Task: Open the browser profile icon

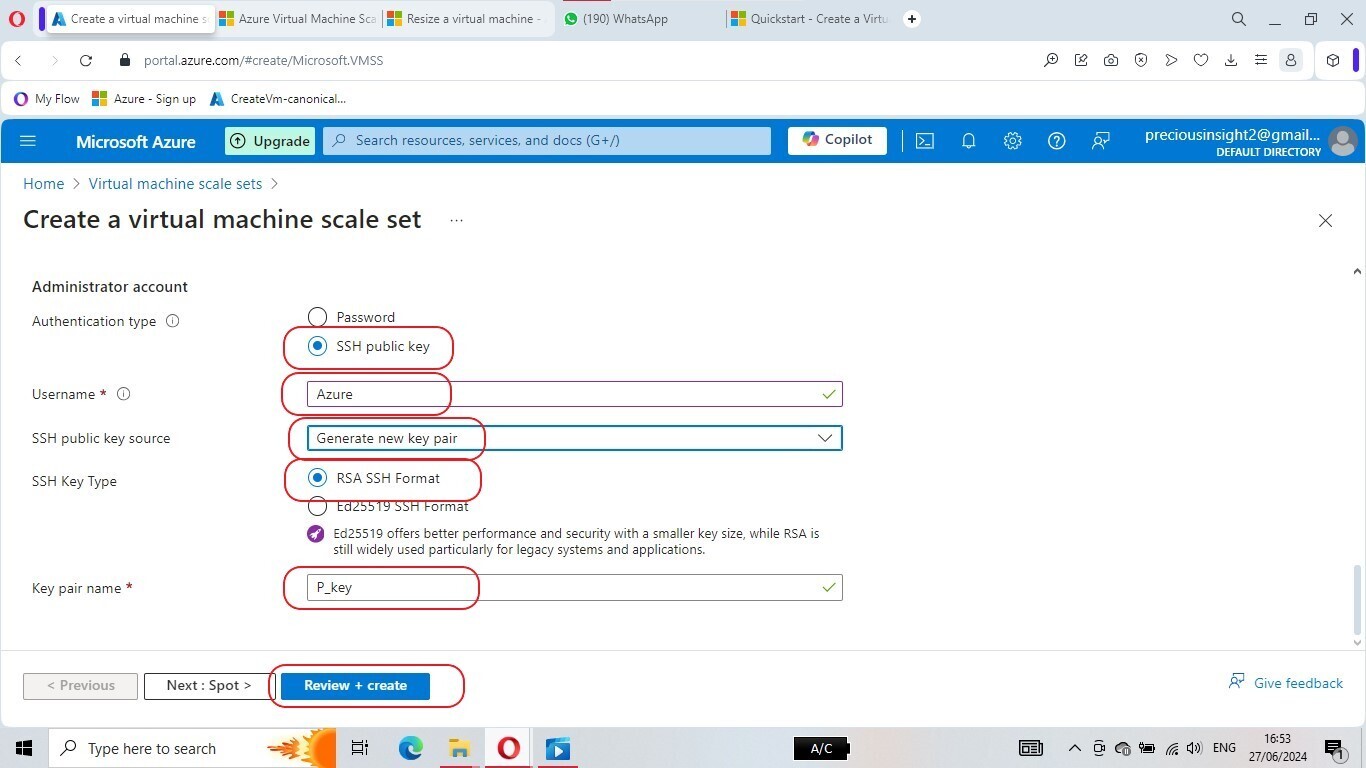Action: point(1291,60)
